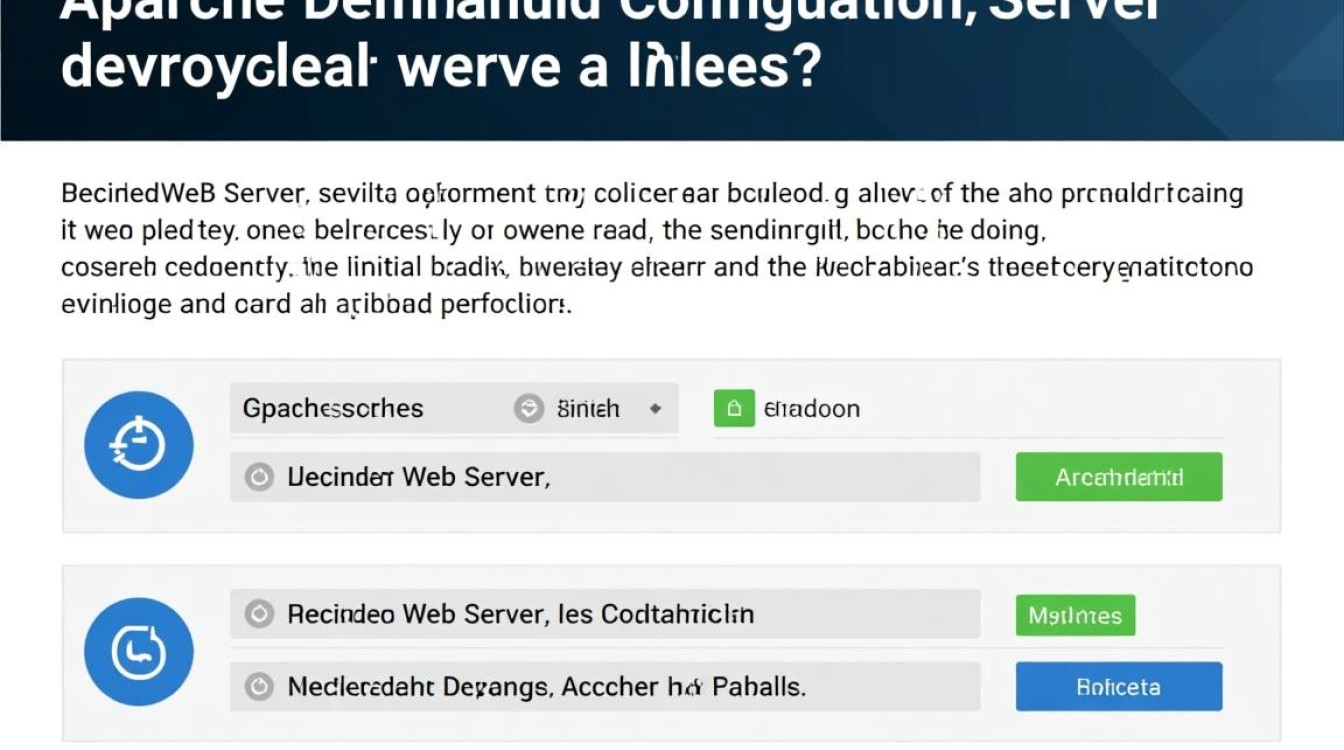Click the "Mecleradaht Deyangs, Accoher" row text
This screenshot has width=1344, height=750.
click(x=546, y=686)
